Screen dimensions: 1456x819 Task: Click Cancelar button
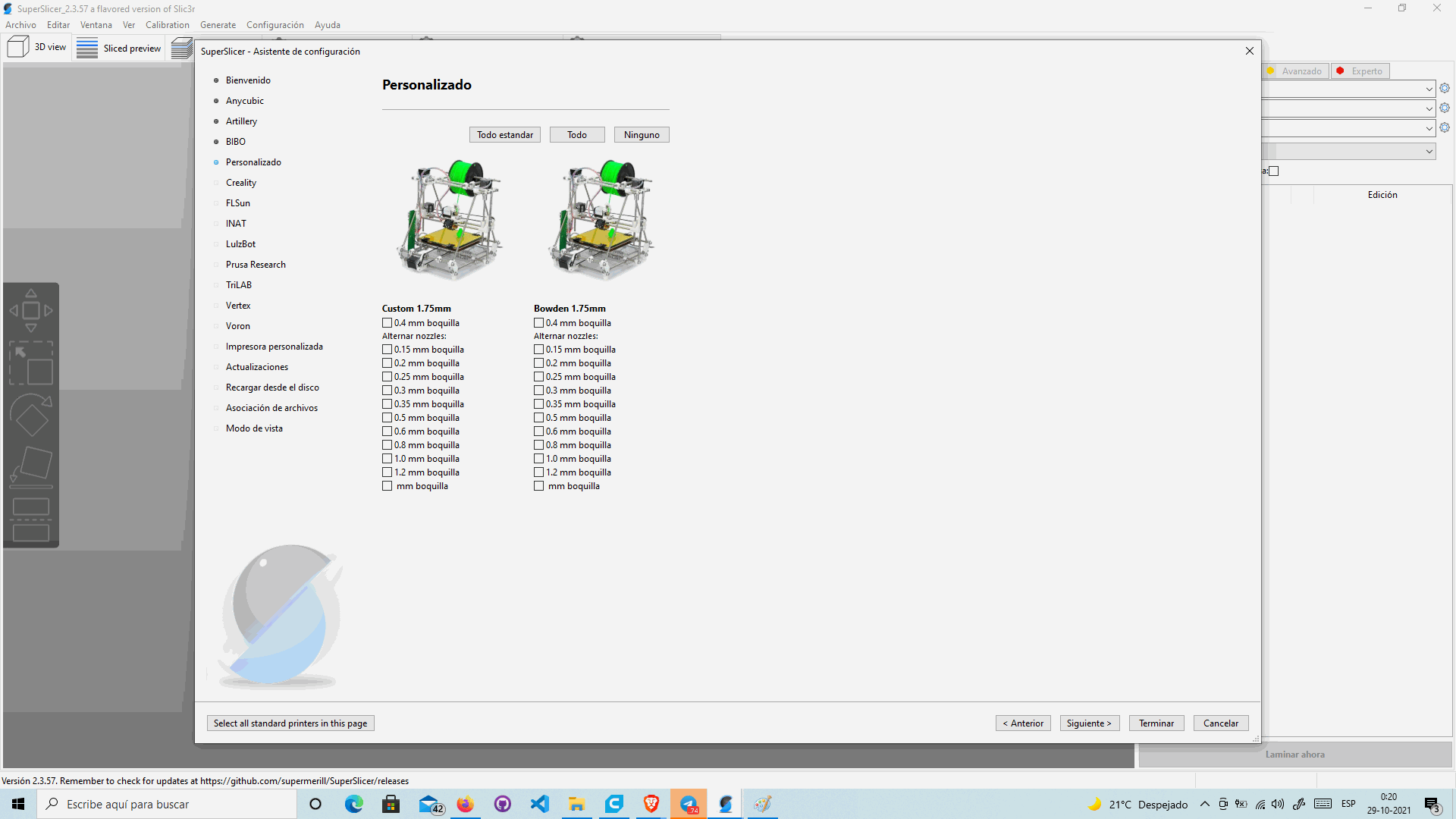(1221, 723)
